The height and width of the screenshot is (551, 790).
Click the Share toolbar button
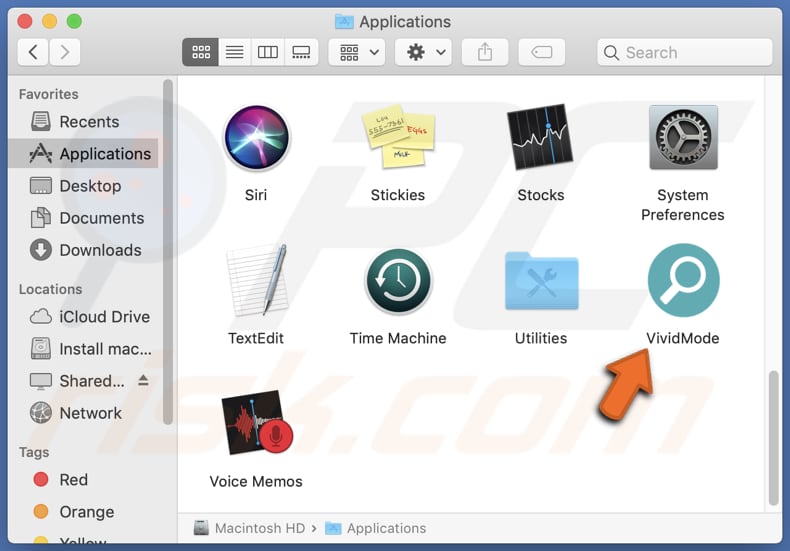tap(485, 52)
